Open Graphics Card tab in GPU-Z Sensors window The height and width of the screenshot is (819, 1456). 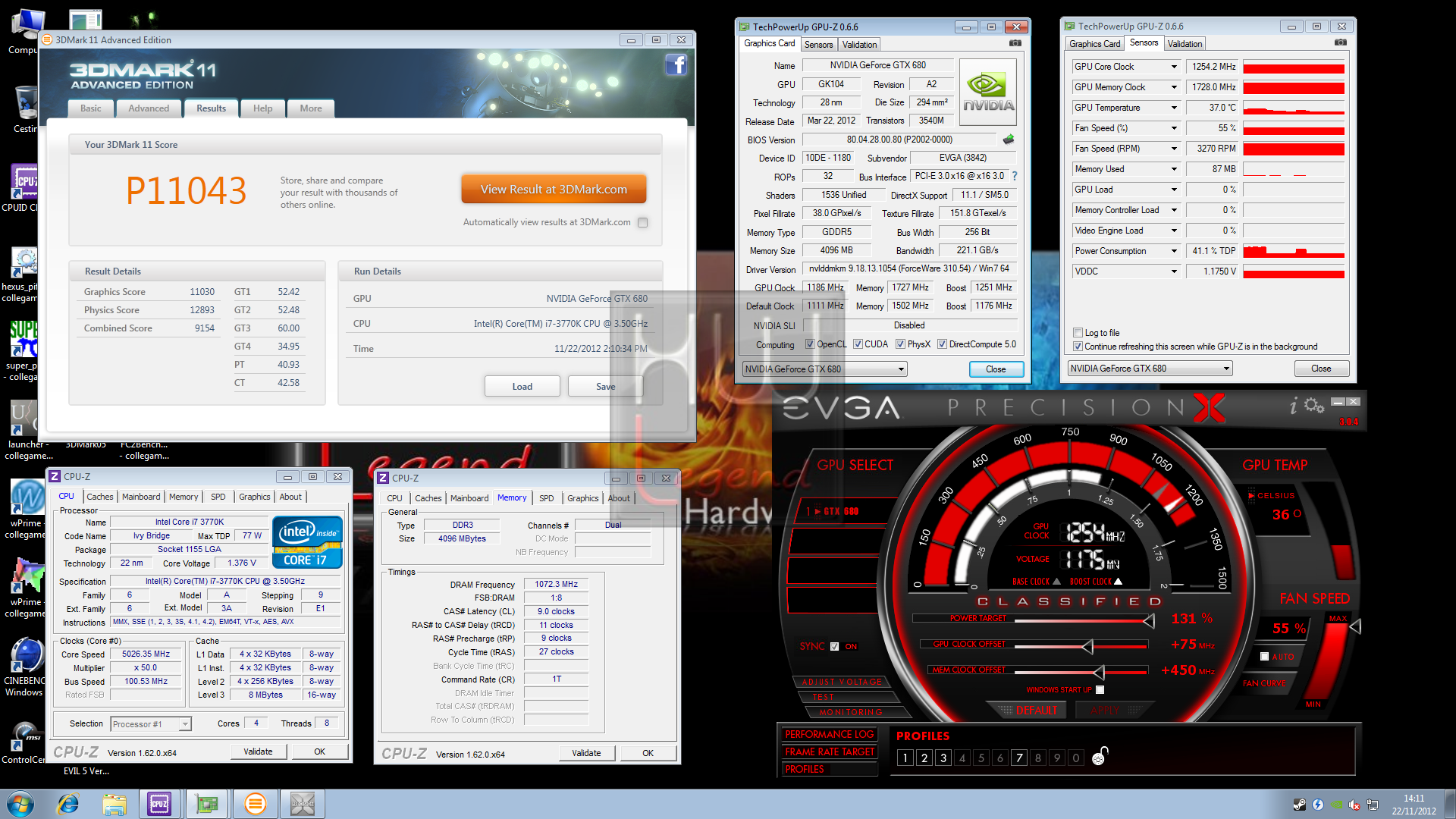(1094, 44)
